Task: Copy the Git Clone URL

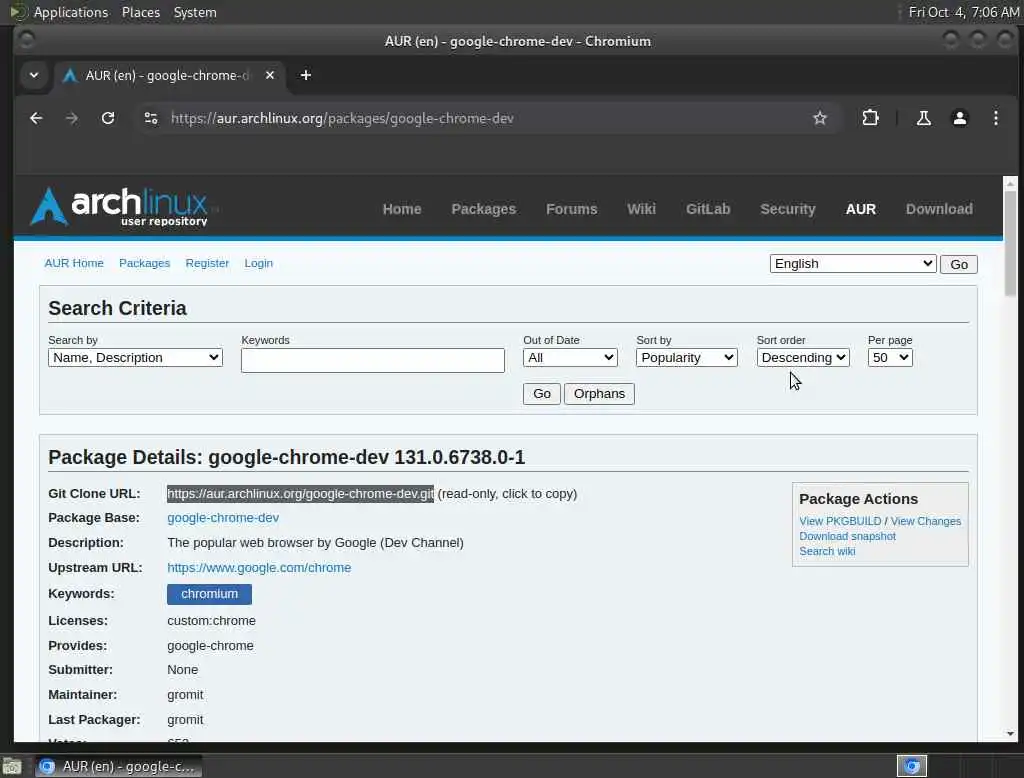Action: tap(300, 493)
